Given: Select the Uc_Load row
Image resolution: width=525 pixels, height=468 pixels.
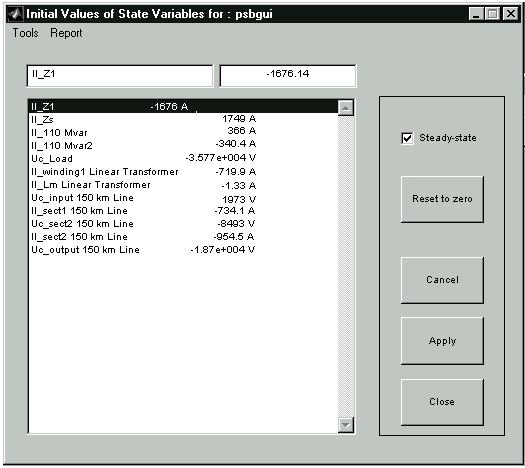Looking at the screenshot, I should tap(183, 158).
